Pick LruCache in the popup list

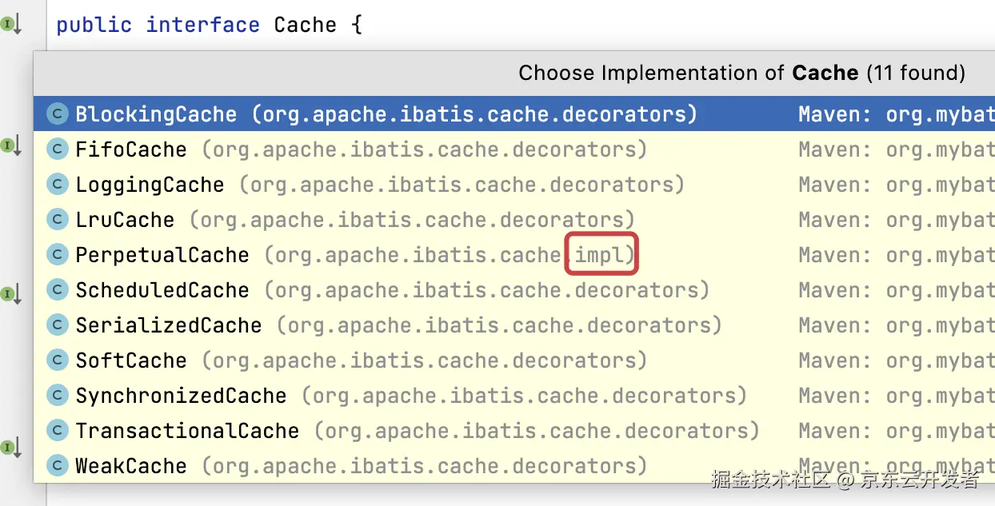(514, 220)
